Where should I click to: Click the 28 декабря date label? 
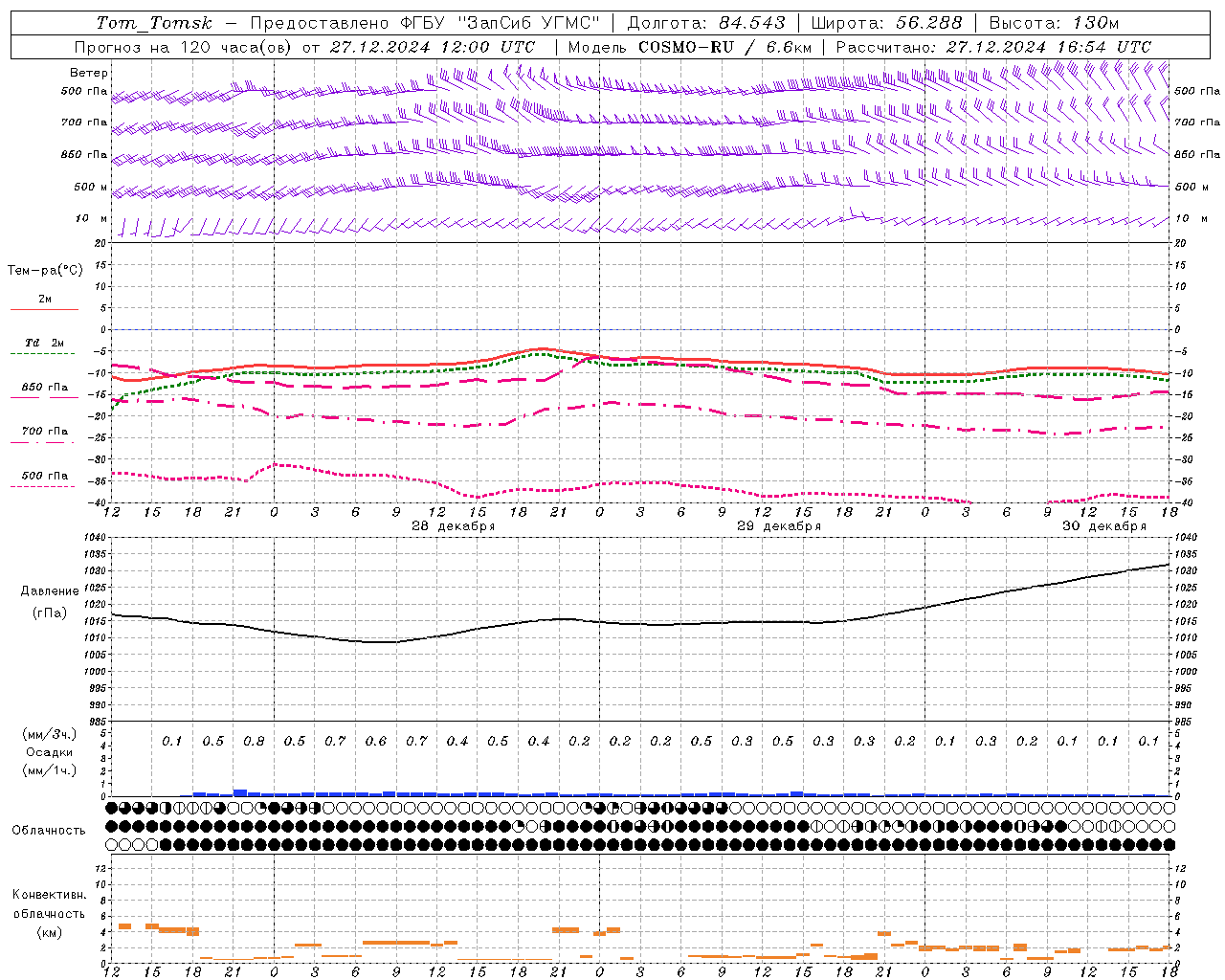coord(453,526)
